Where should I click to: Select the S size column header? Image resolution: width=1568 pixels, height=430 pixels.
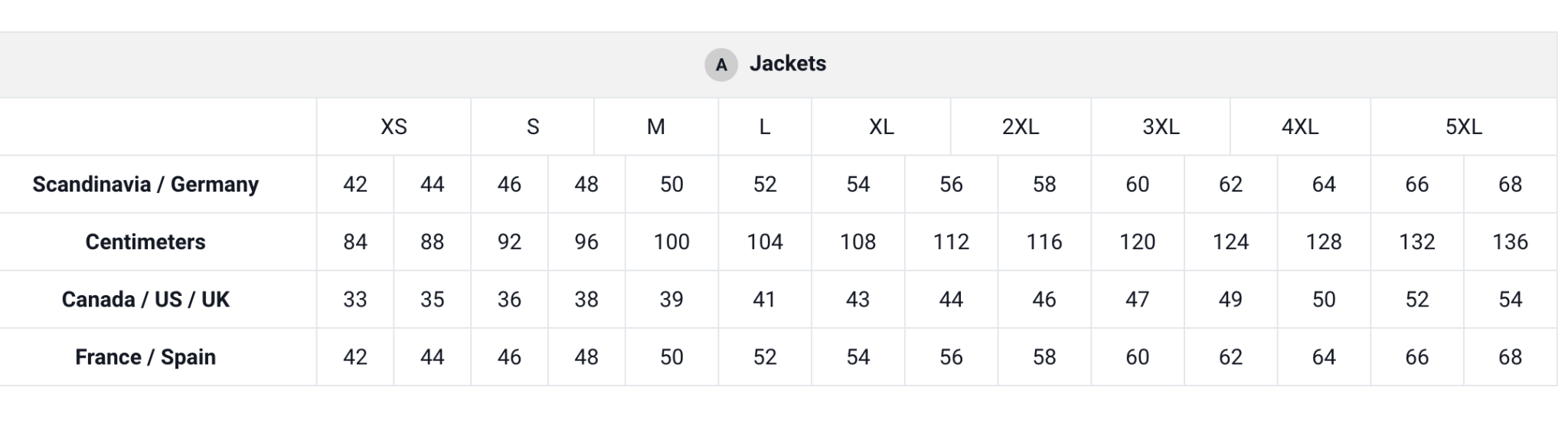533,126
